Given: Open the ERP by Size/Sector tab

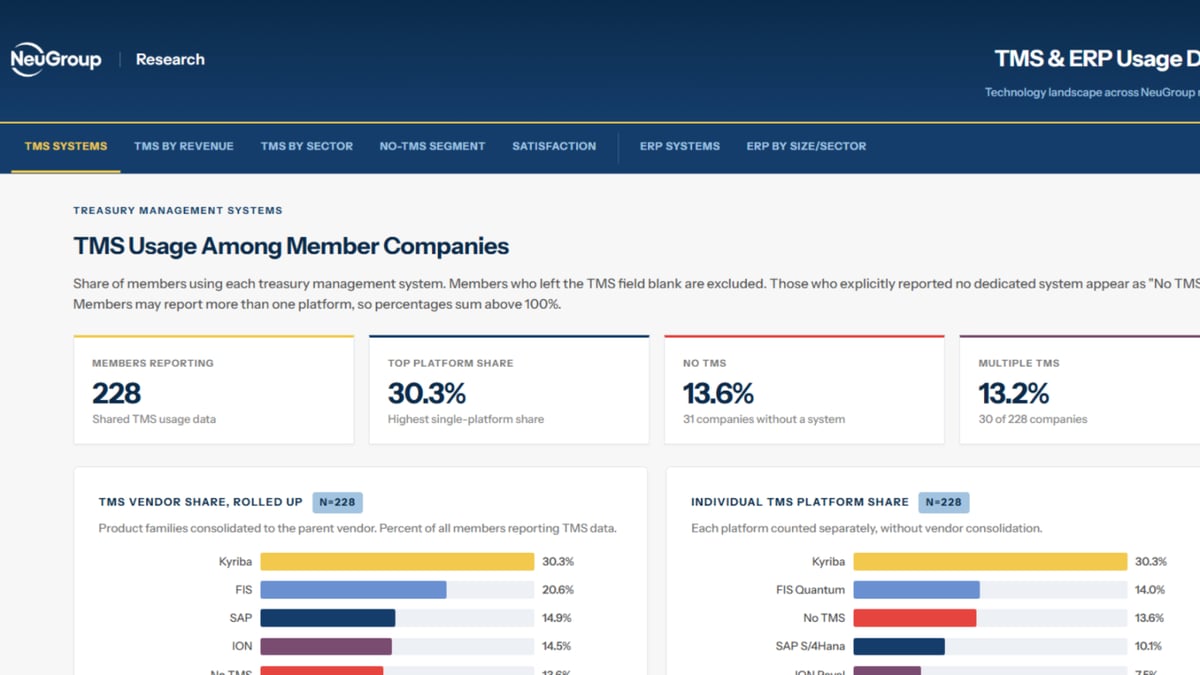Looking at the screenshot, I should tap(806, 146).
